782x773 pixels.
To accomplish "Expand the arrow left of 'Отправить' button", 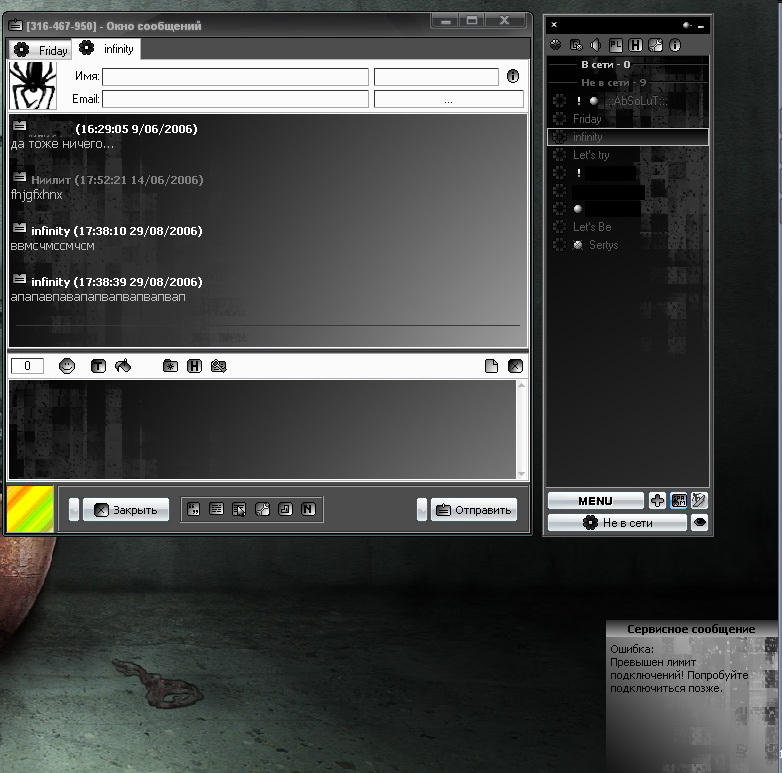I will point(422,509).
